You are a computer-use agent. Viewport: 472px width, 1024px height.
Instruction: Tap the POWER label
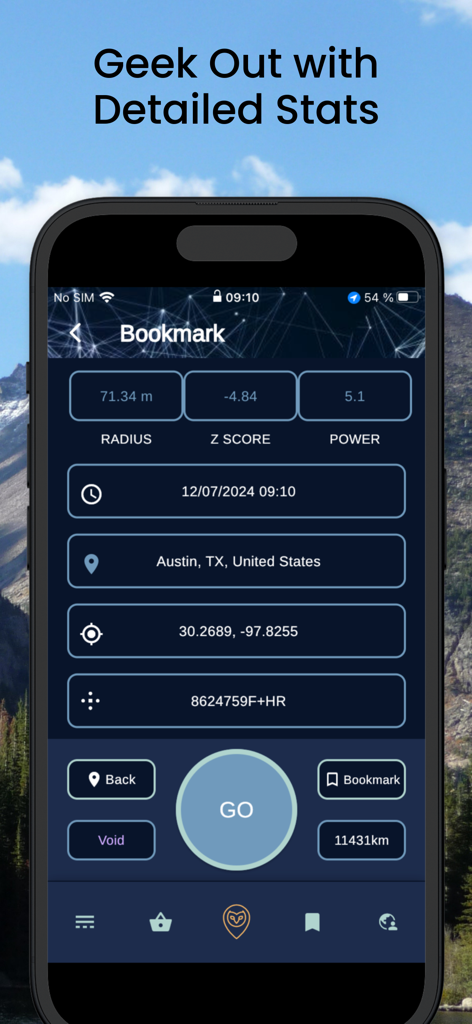pos(354,440)
